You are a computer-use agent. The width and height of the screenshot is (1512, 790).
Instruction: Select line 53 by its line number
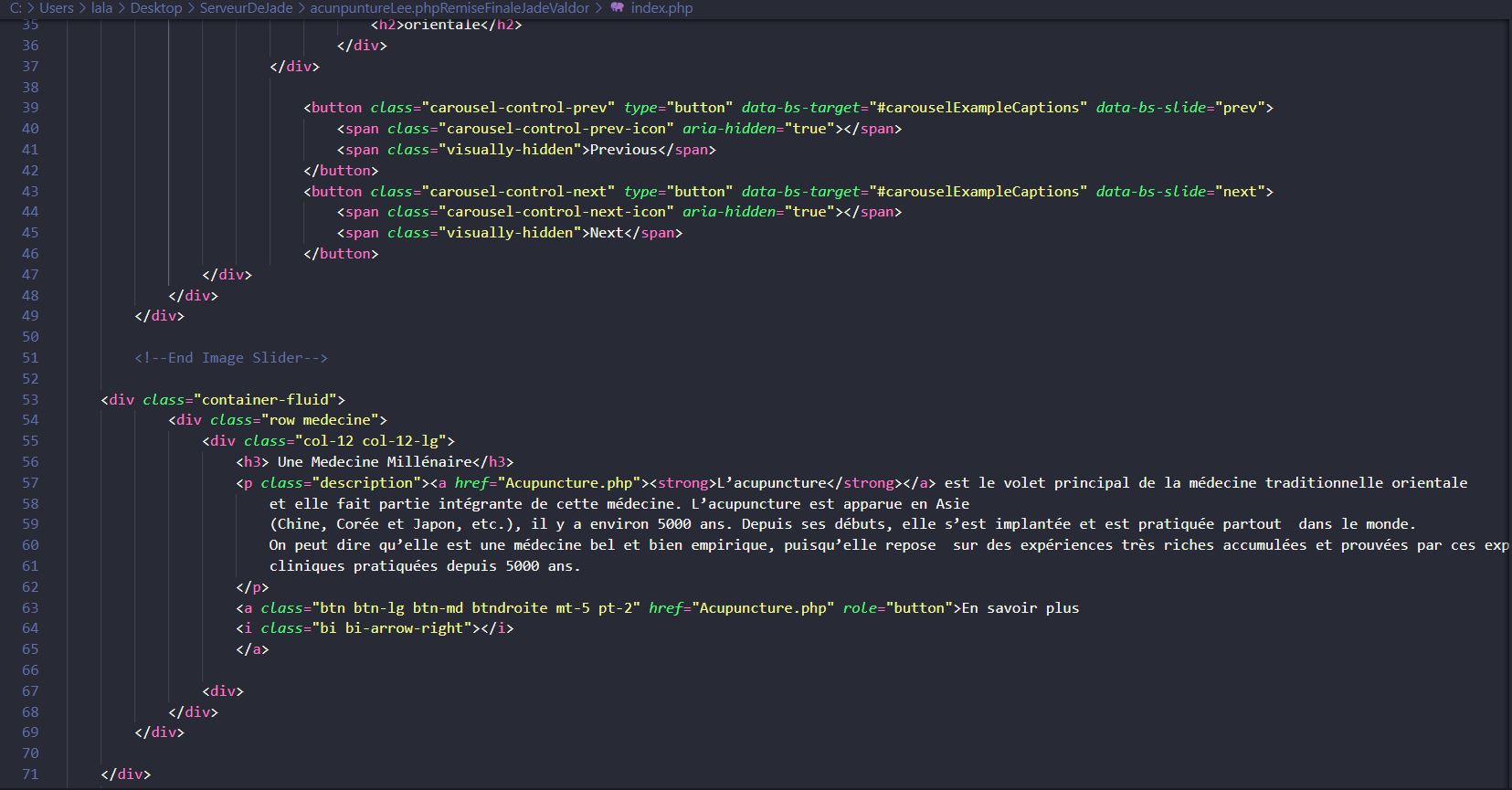click(30, 400)
